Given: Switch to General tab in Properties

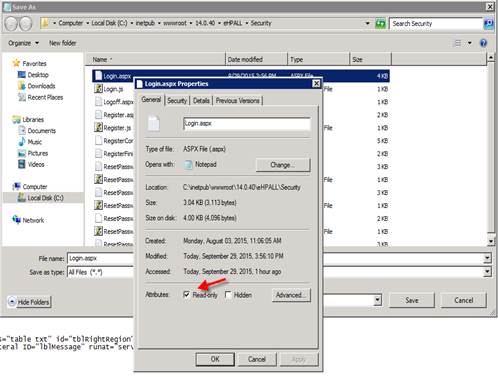Looking at the screenshot, I should (x=151, y=100).
